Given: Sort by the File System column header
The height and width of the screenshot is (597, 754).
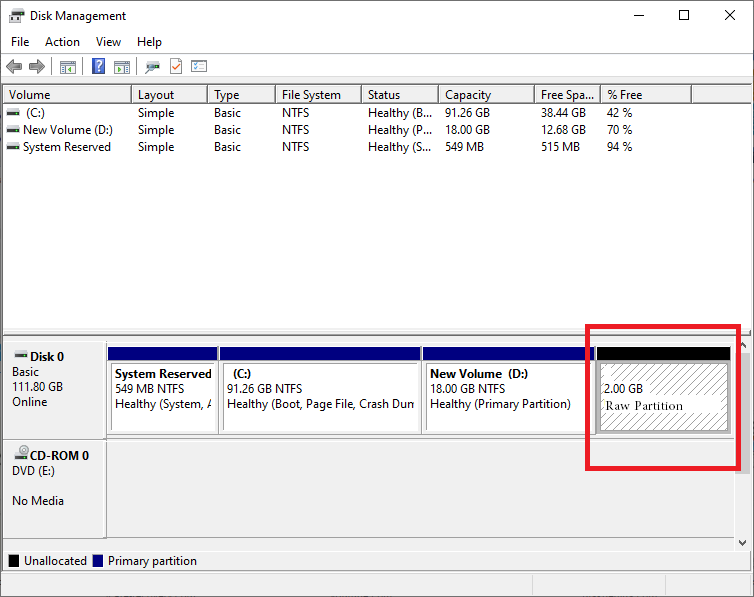Looking at the screenshot, I should pos(319,95).
